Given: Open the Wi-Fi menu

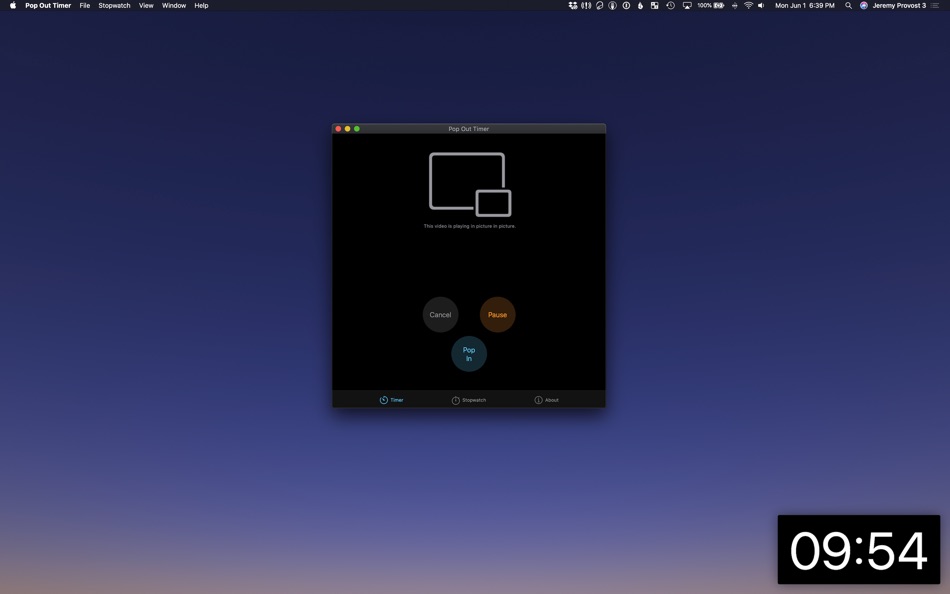Looking at the screenshot, I should click(748, 5).
